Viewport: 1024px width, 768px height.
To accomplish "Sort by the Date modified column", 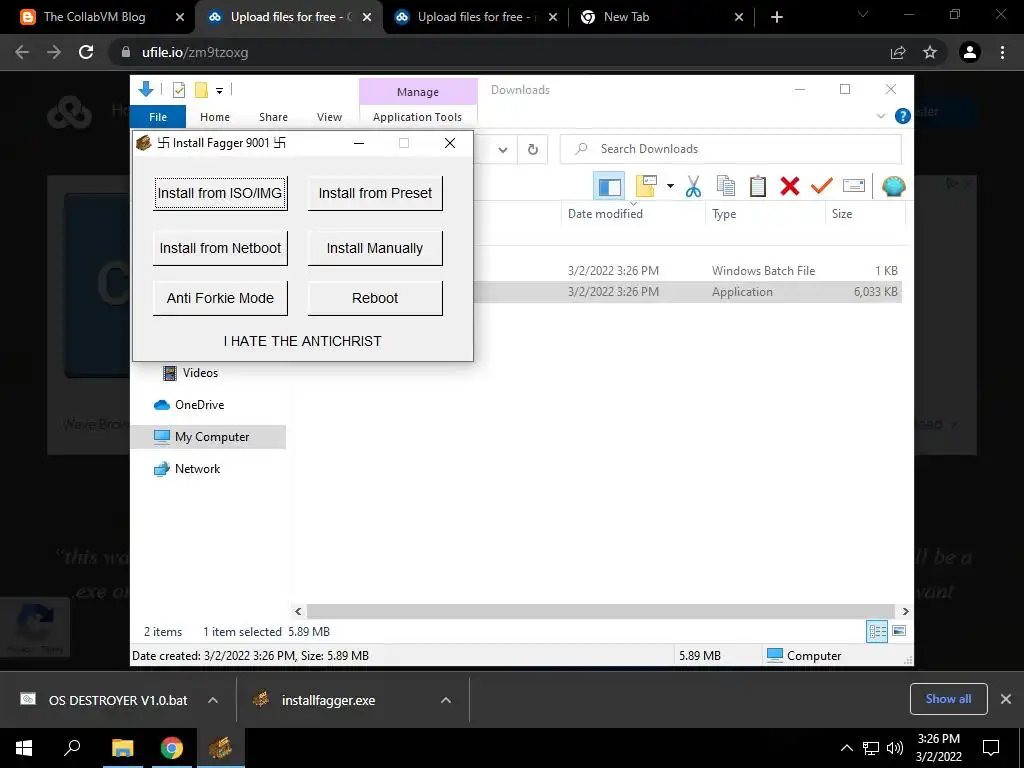I will point(632,214).
